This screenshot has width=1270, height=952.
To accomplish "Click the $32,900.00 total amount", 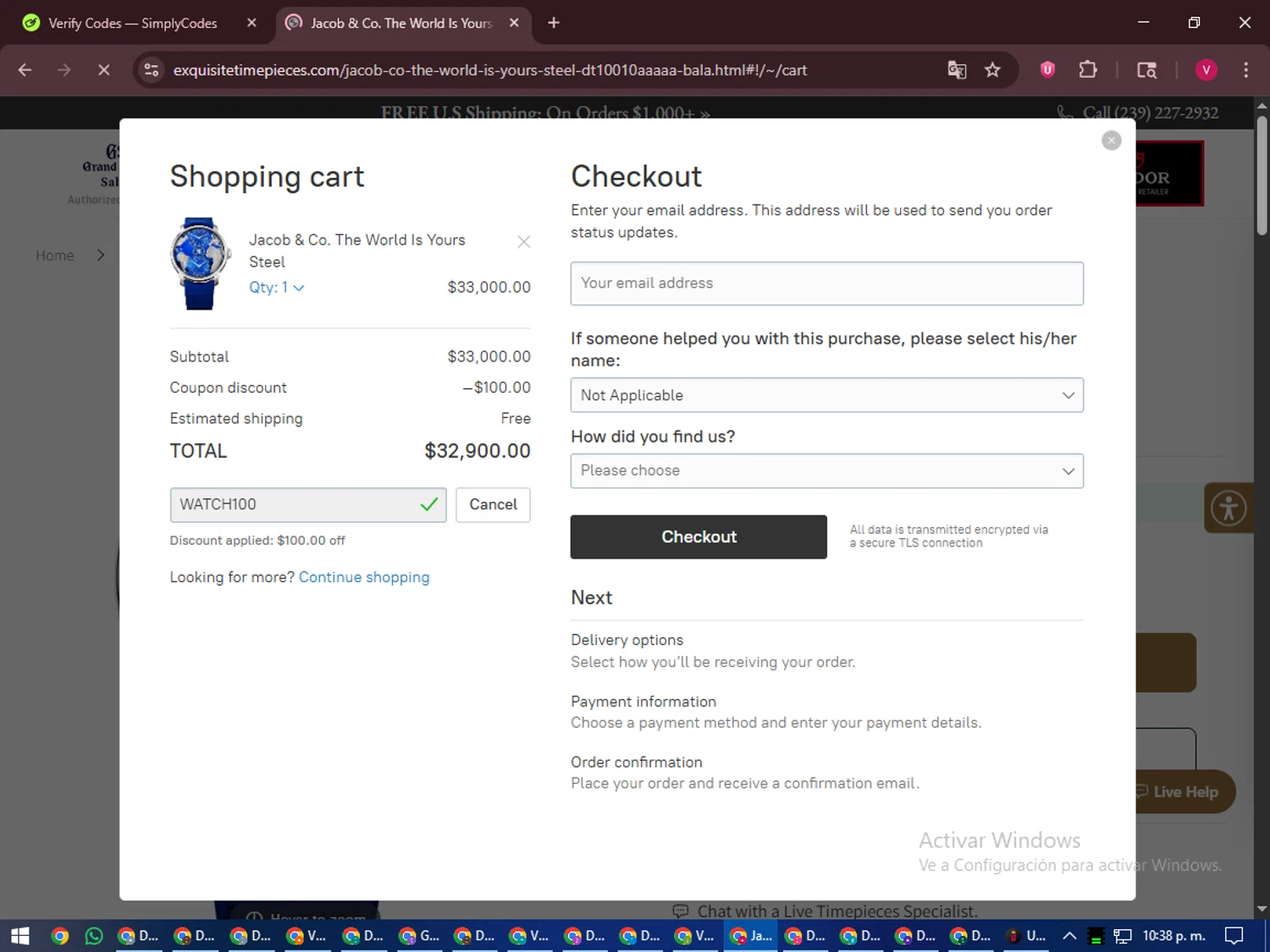I will pos(478,451).
